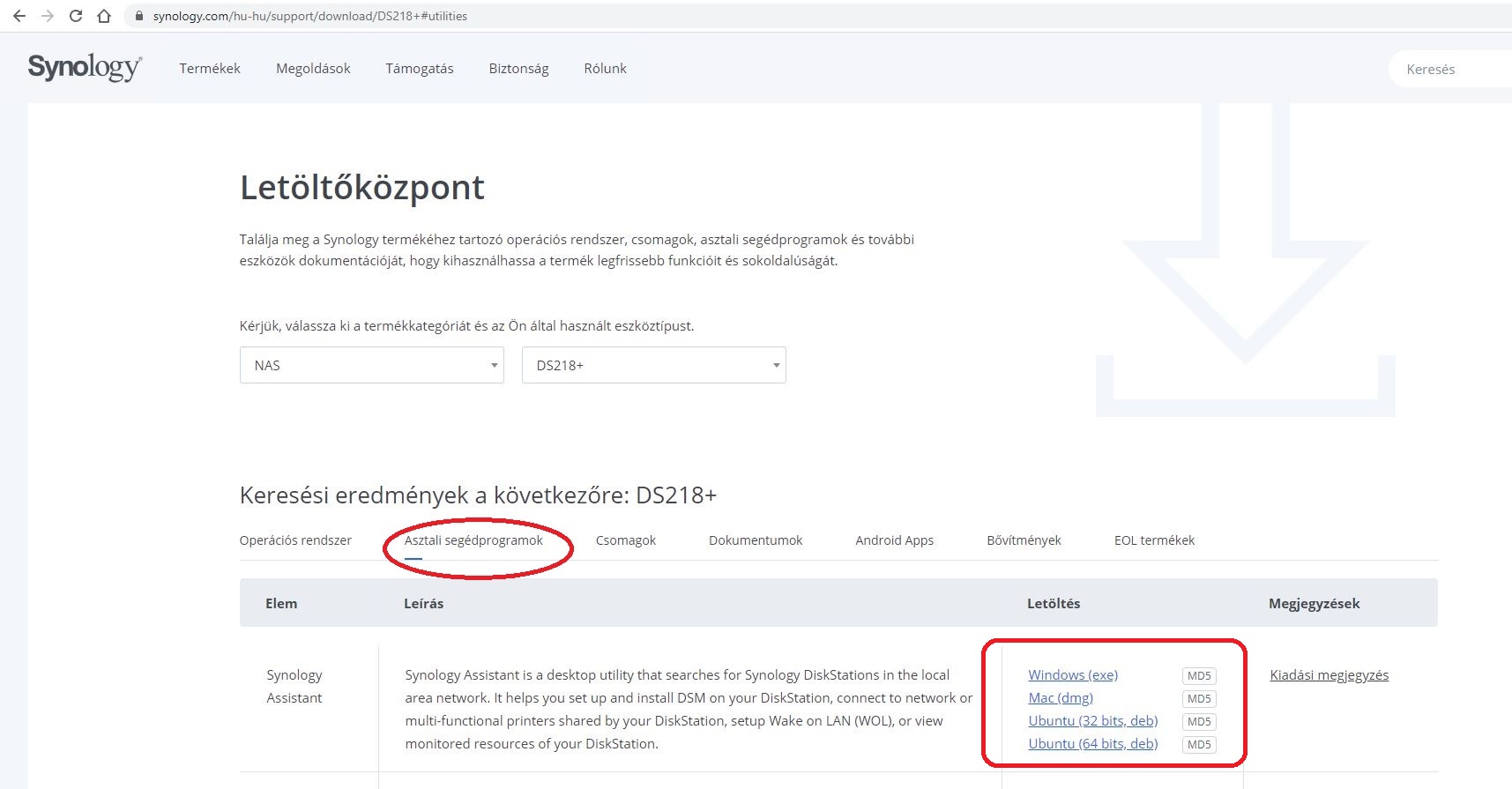Click MD5 badge next to Windows (exe)
Image resolution: width=1512 pixels, height=789 pixels.
click(1198, 676)
